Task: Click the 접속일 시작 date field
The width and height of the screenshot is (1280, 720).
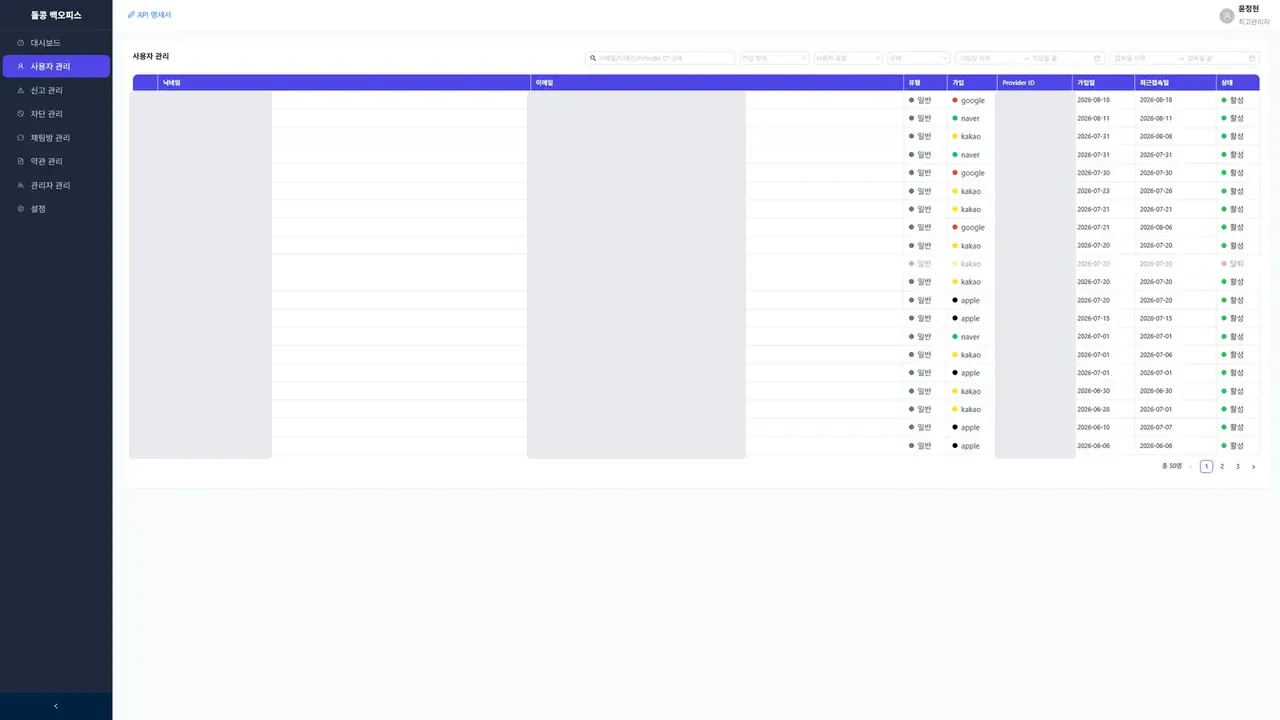Action: (1142, 58)
